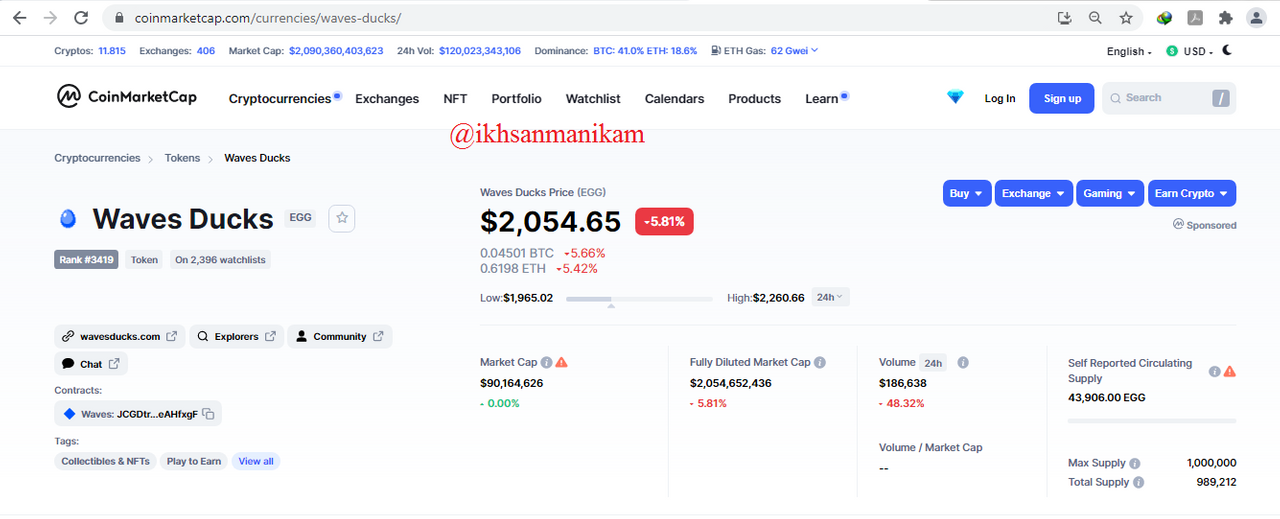Click the Cryptos count 11,815 link
The width and height of the screenshot is (1280, 519).
point(112,50)
